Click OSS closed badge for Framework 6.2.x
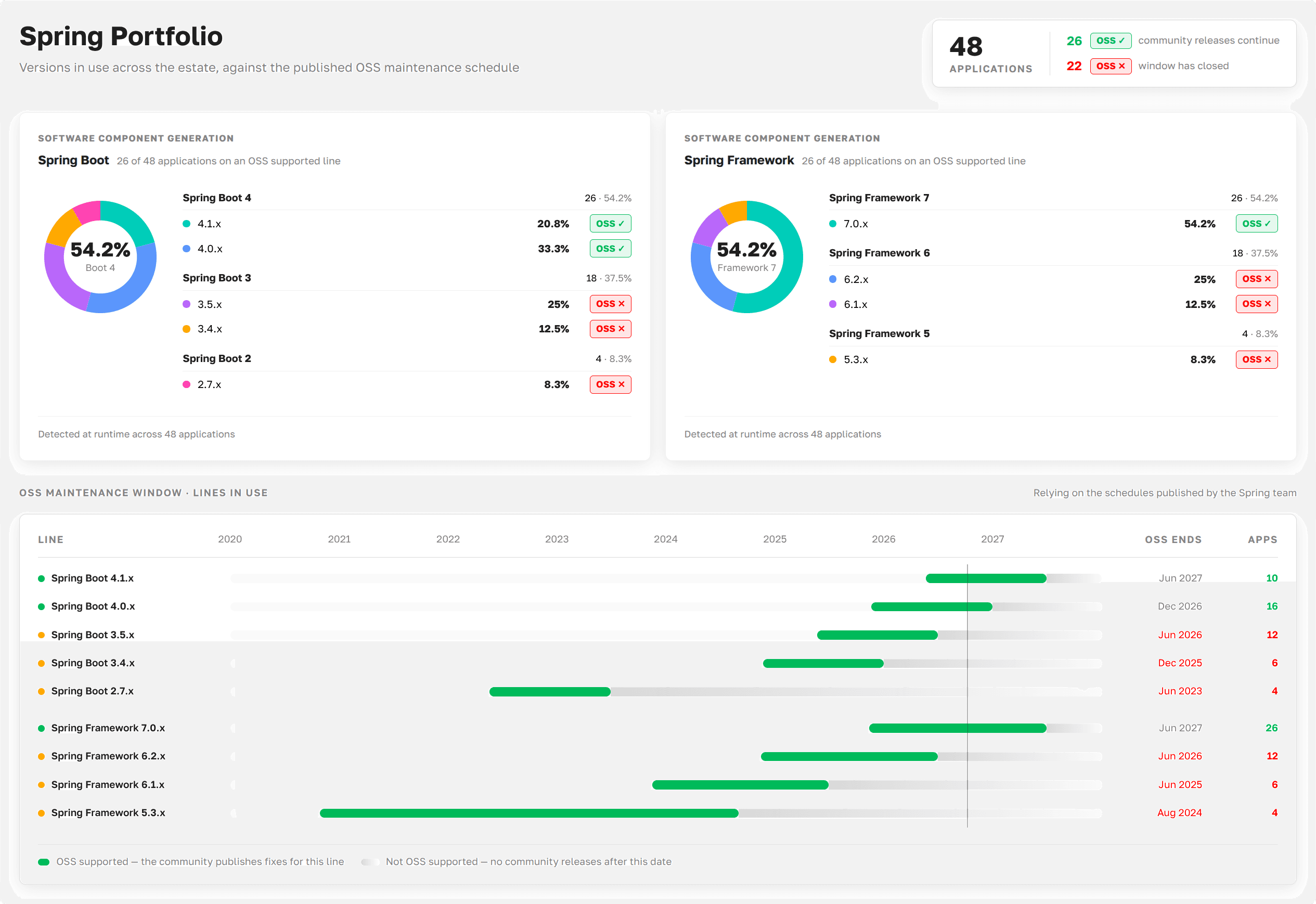The height and width of the screenshot is (904, 1316). pyautogui.click(x=1256, y=279)
